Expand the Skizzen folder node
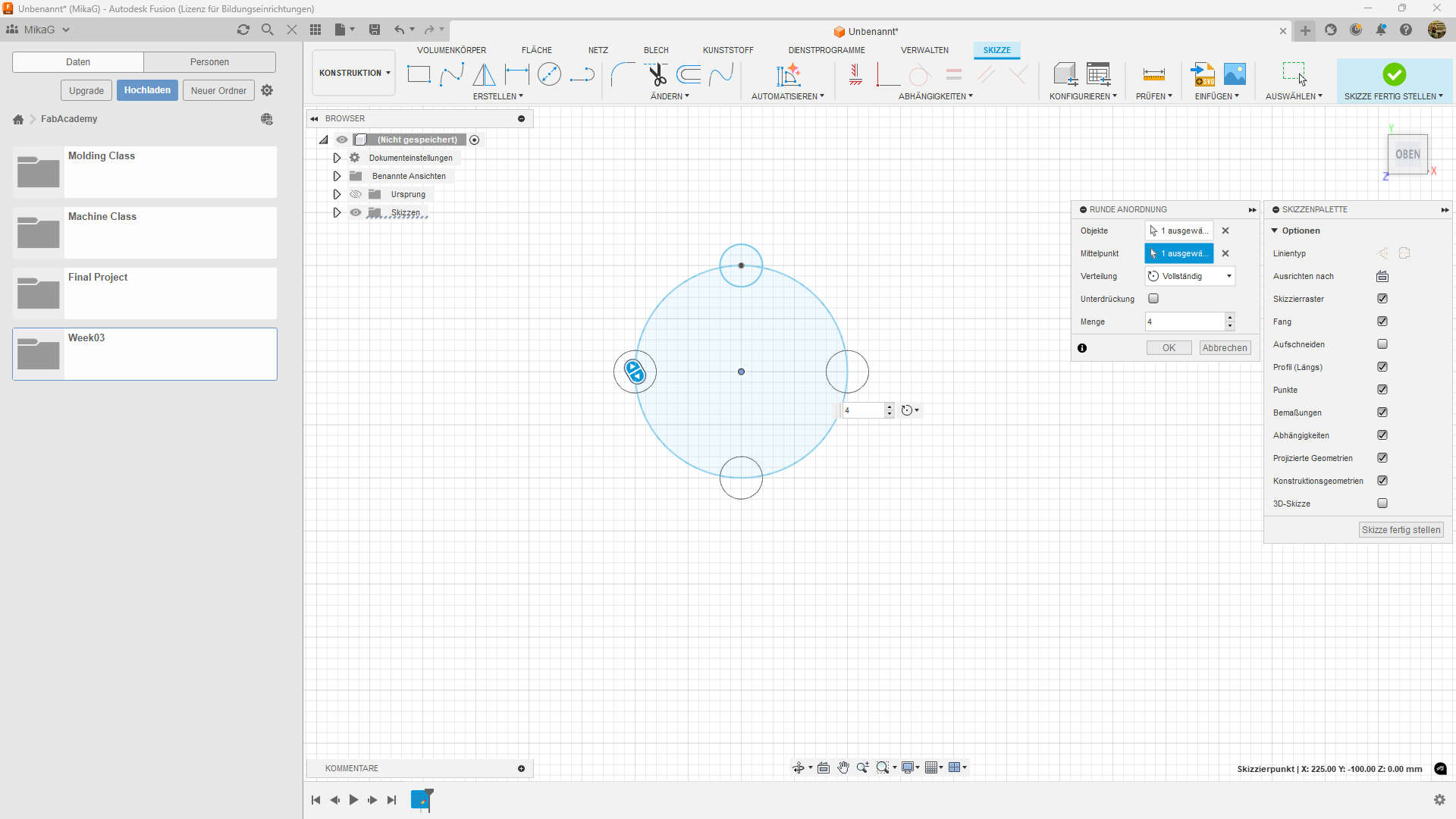1456x819 pixels. pyautogui.click(x=337, y=213)
